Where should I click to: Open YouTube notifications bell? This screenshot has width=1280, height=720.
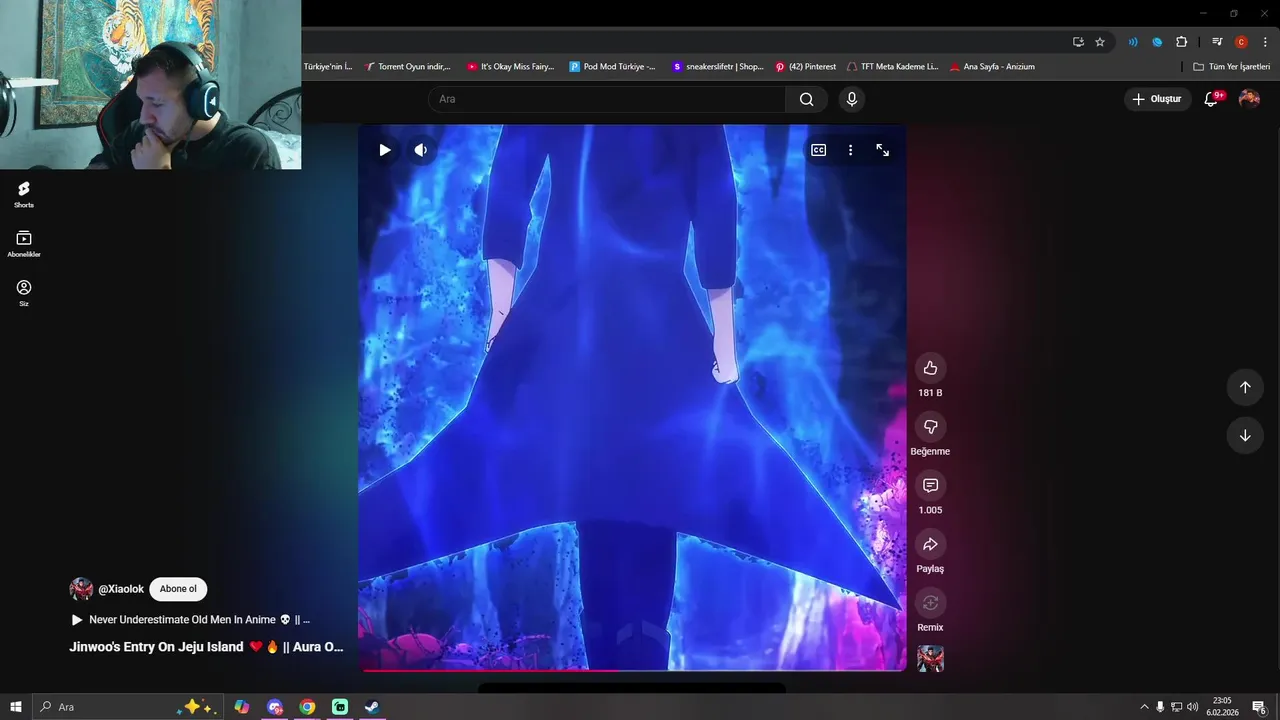[1212, 99]
